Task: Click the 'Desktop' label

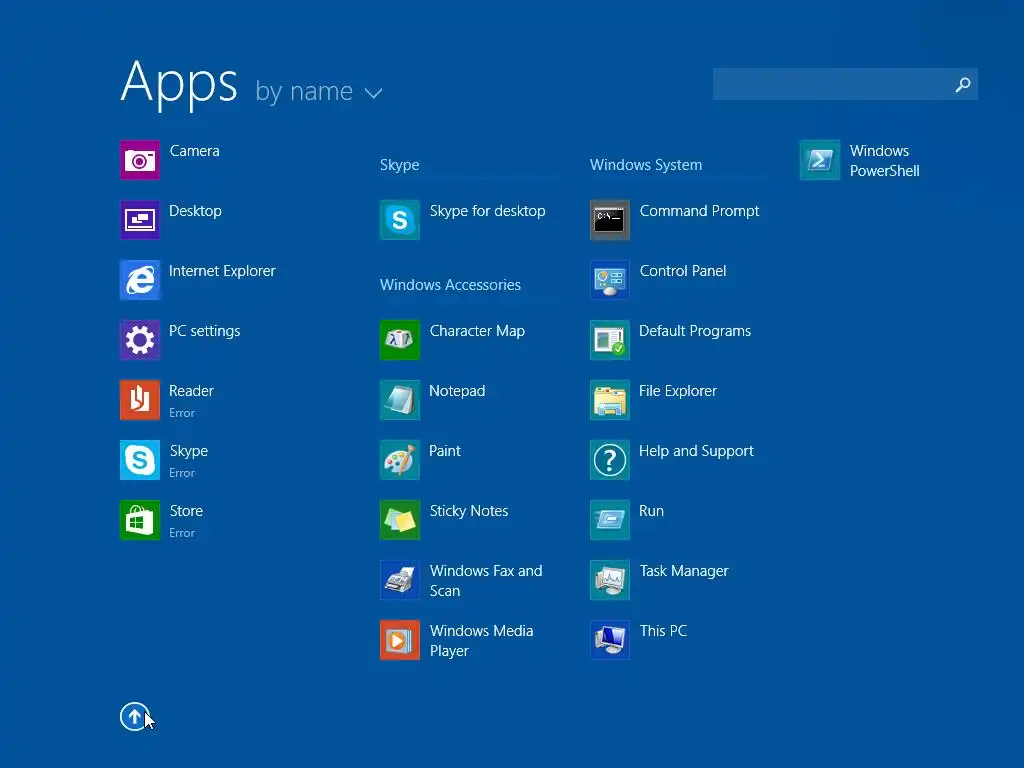Action: pyautogui.click(x=195, y=212)
